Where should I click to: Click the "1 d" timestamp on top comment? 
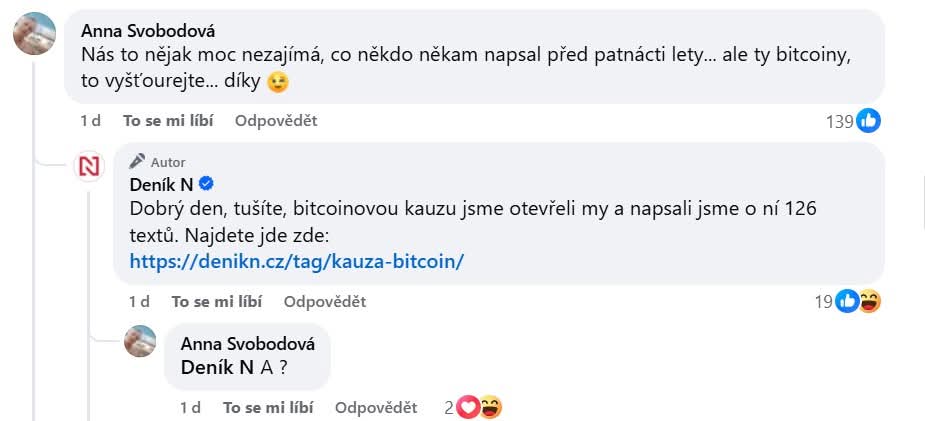pos(90,121)
